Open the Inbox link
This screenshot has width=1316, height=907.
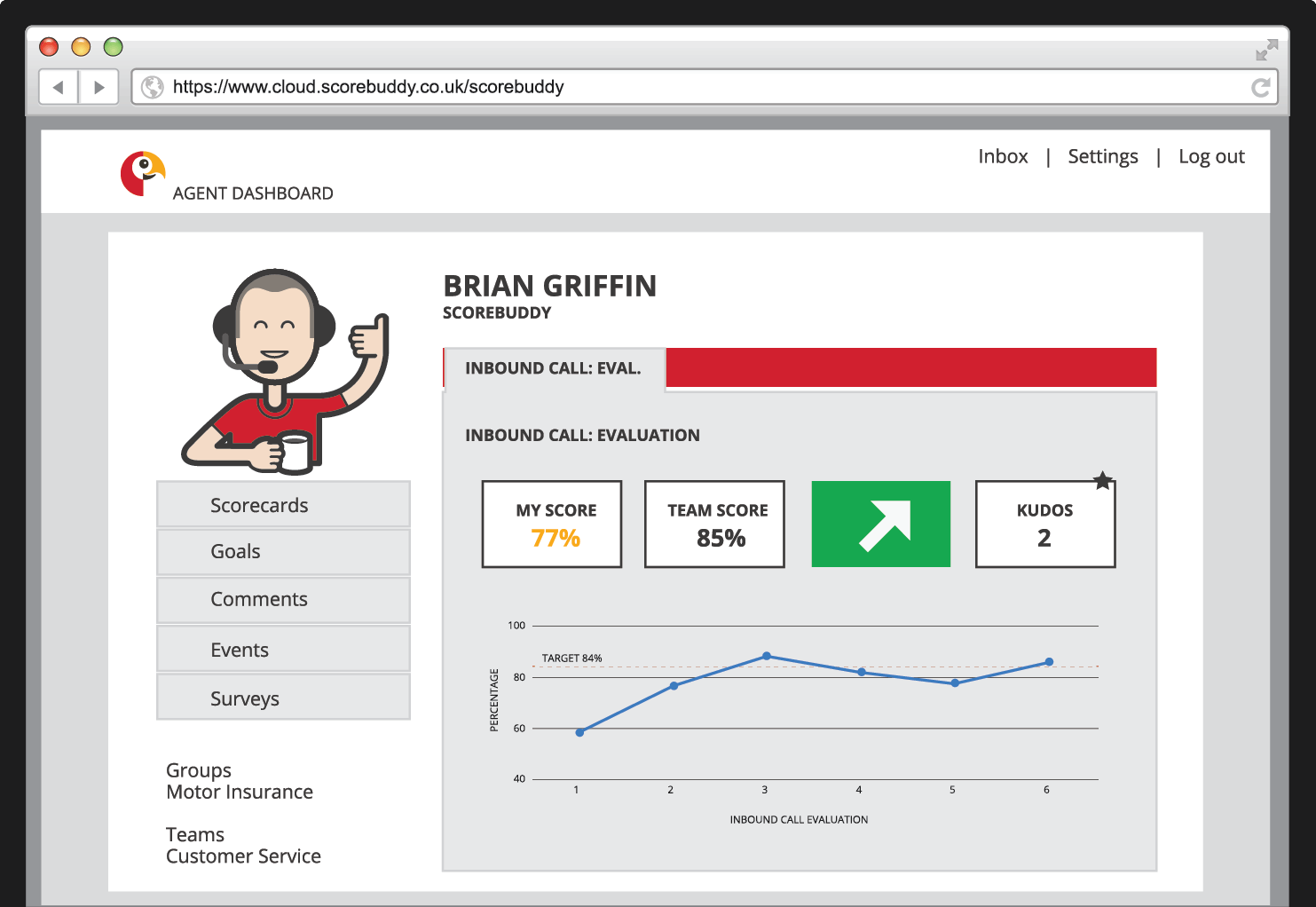coord(1003,157)
